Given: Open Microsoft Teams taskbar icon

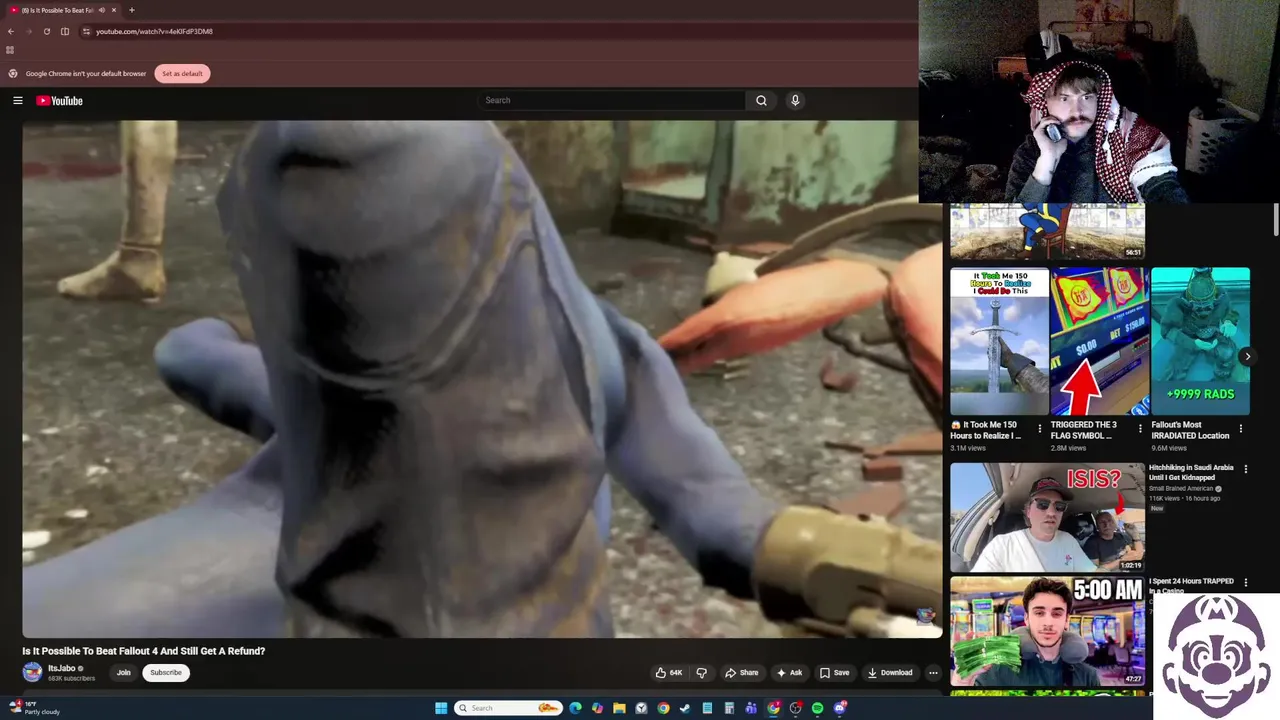Looking at the screenshot, I should pyautogui.click(x=751, y=708).
